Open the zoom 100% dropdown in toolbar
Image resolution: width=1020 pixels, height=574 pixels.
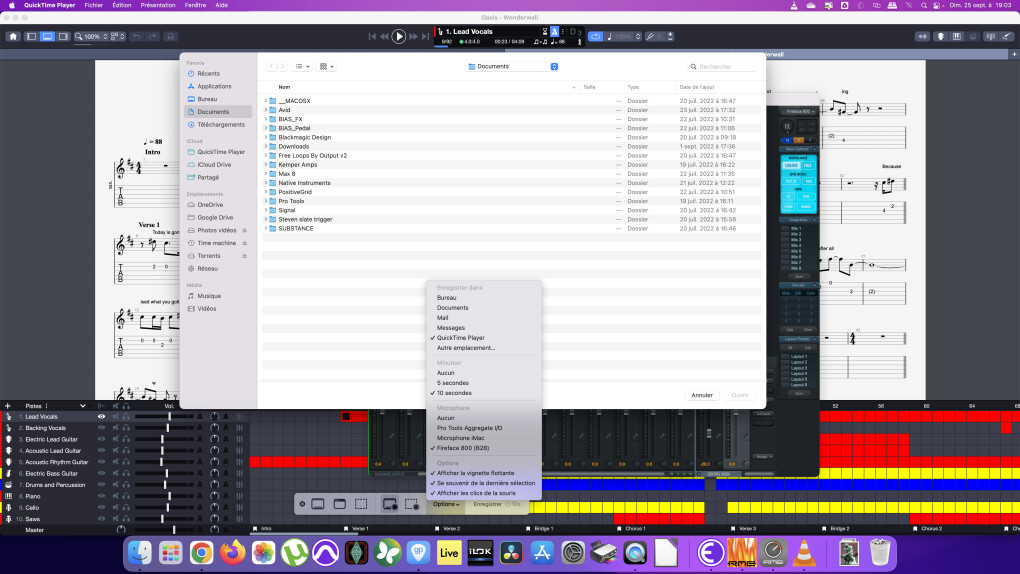click(91, 36)
